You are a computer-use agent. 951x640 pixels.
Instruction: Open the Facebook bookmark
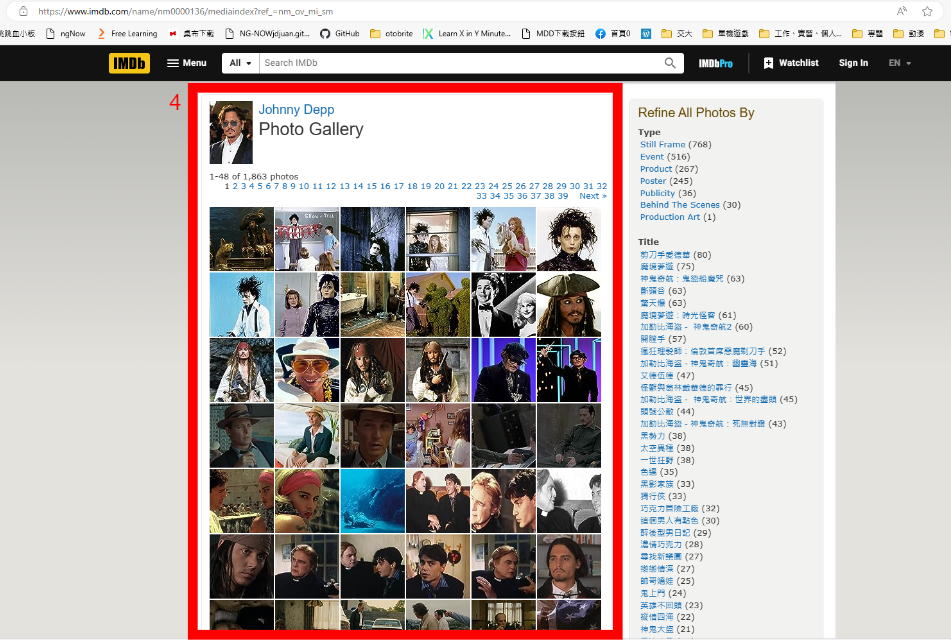(613, 33)
